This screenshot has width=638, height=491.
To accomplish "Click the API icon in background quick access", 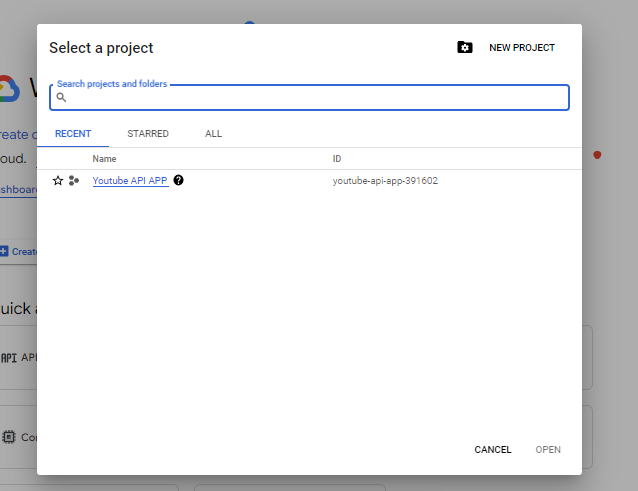I will (9, 358).
